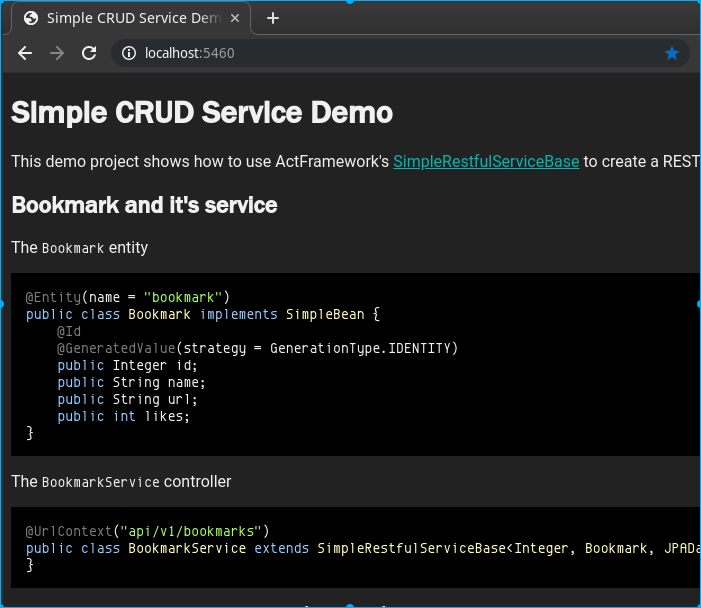Click the inline BookmarkService text above controller code

tap(100, 482)
